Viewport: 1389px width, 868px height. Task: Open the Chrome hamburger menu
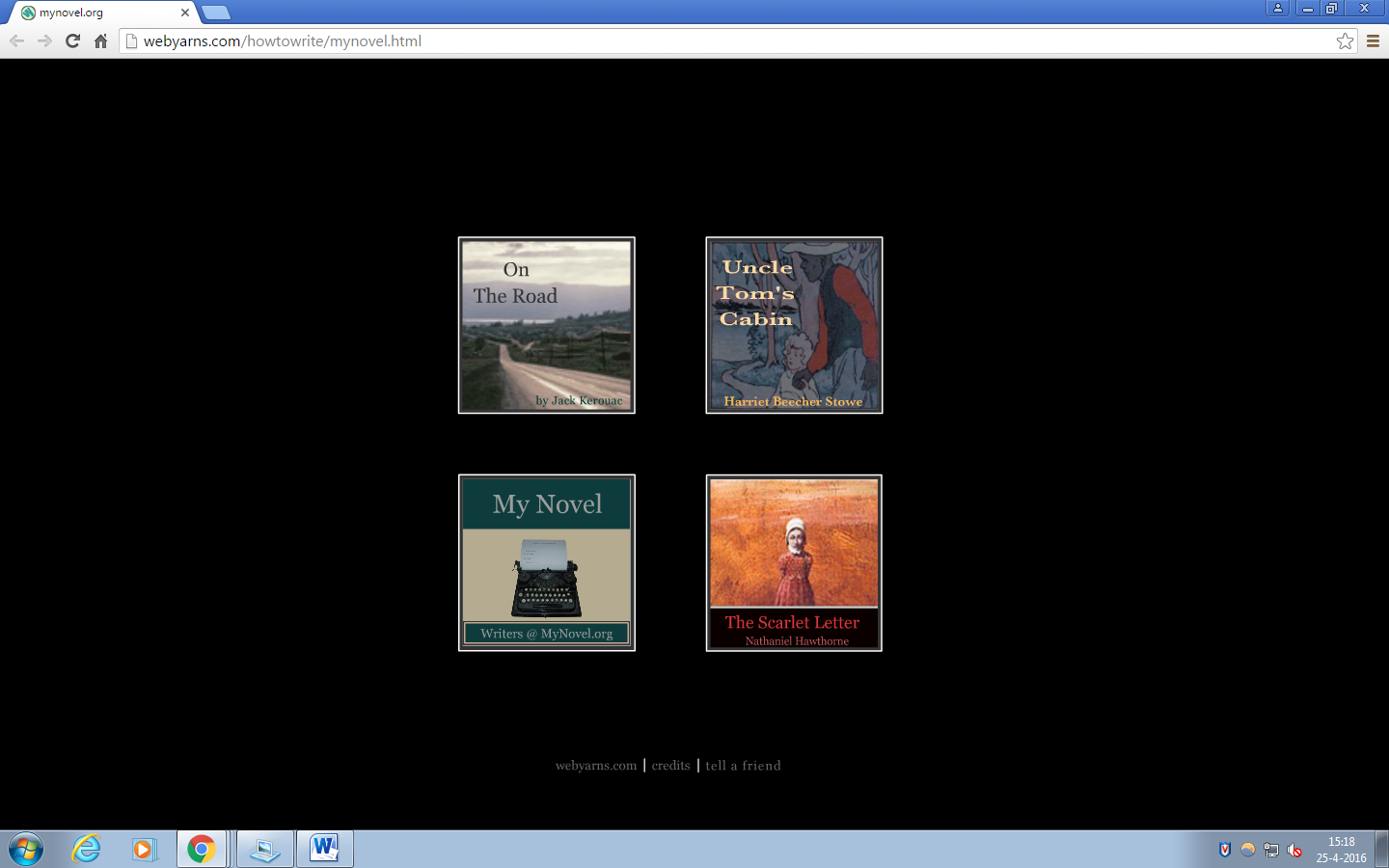(x=1373, y=41)
